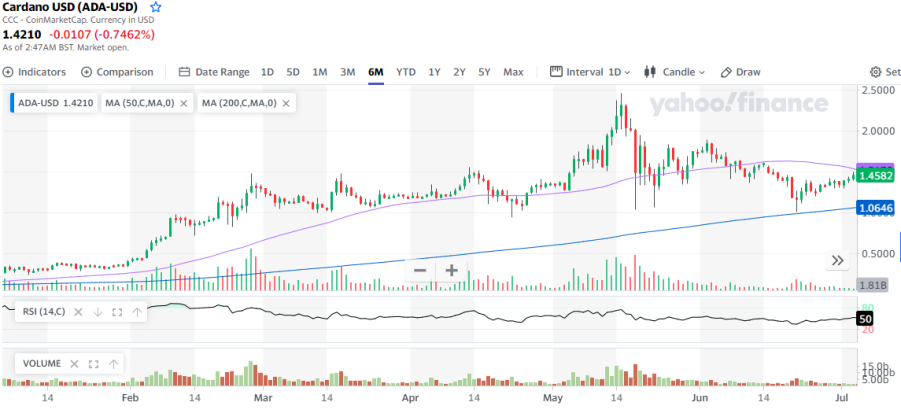Remove the MA (50,C,MA,0) indicator
The image size is (901, 417).
pyautogui.click(x=184, y=103)
